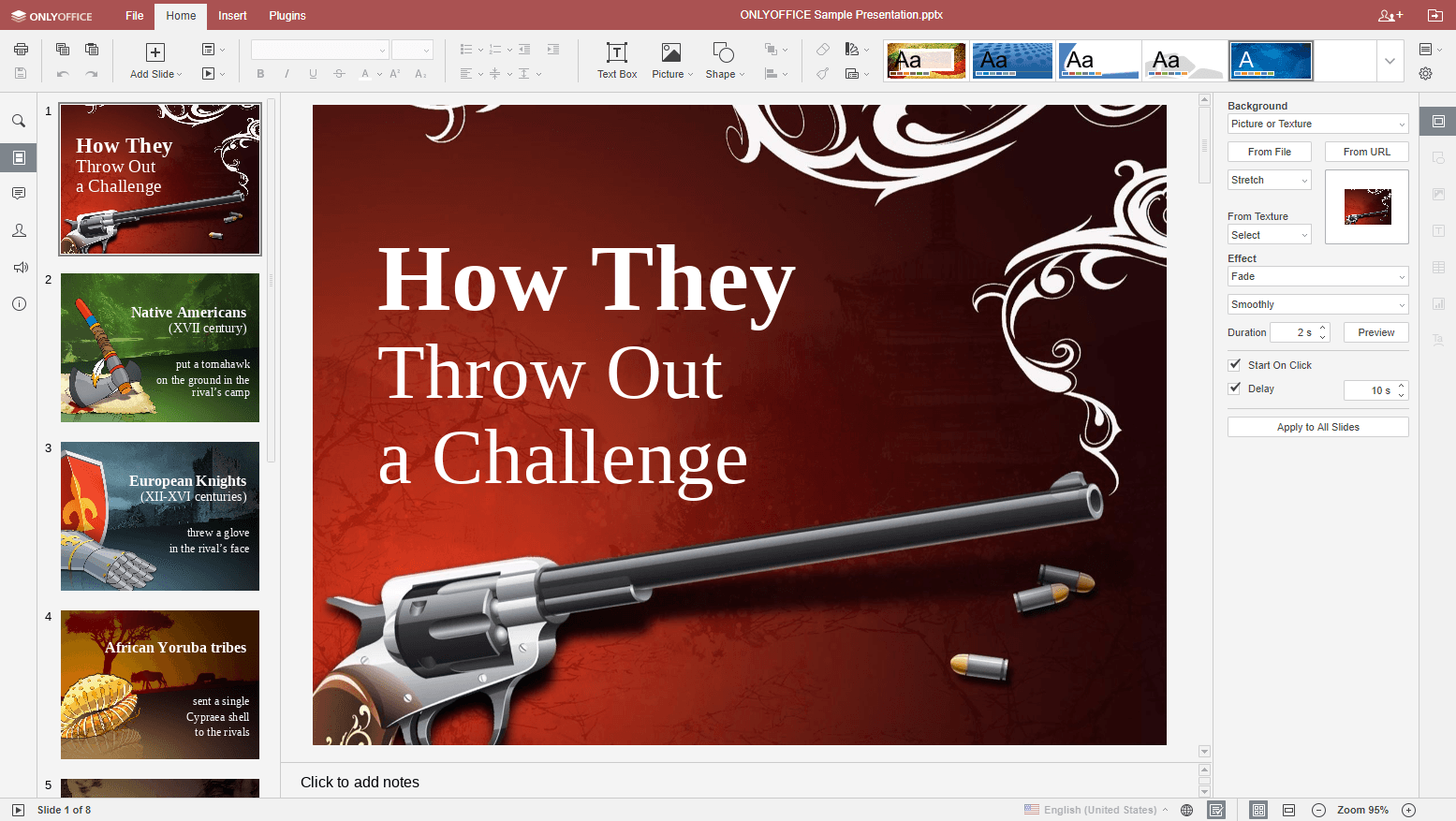Open feedback and support megaphone icon
Image resolution: width=1456 pixels, height=821 pixels.
[x=19, y=268]
